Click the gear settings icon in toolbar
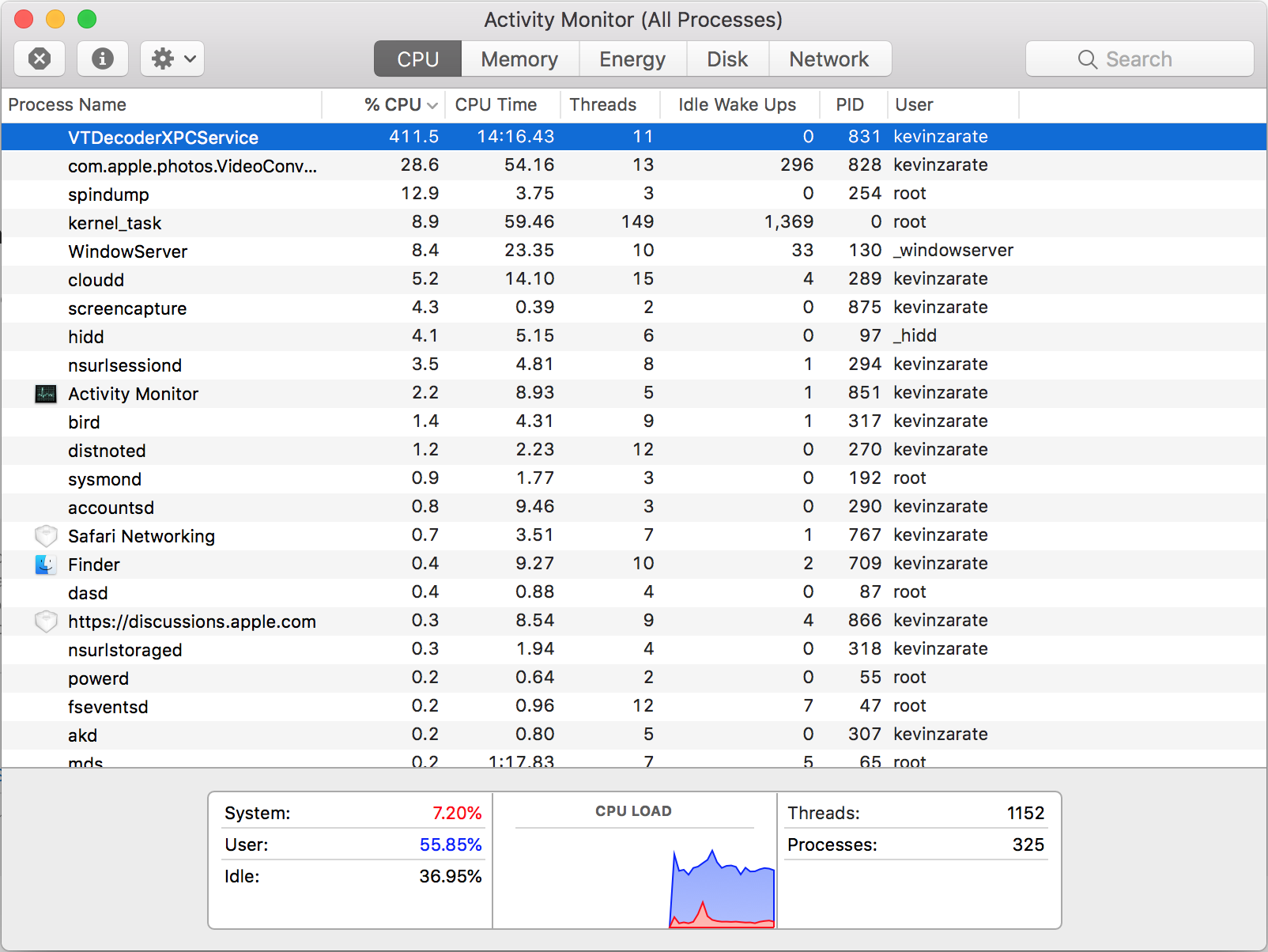The image size is (1268, 952). coord(164,58)
